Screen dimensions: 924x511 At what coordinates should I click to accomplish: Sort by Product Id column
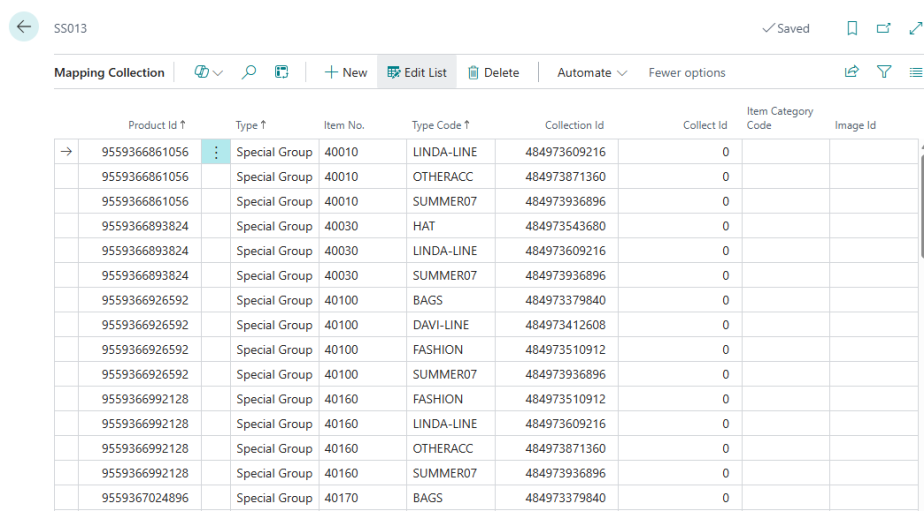(157, 125)
